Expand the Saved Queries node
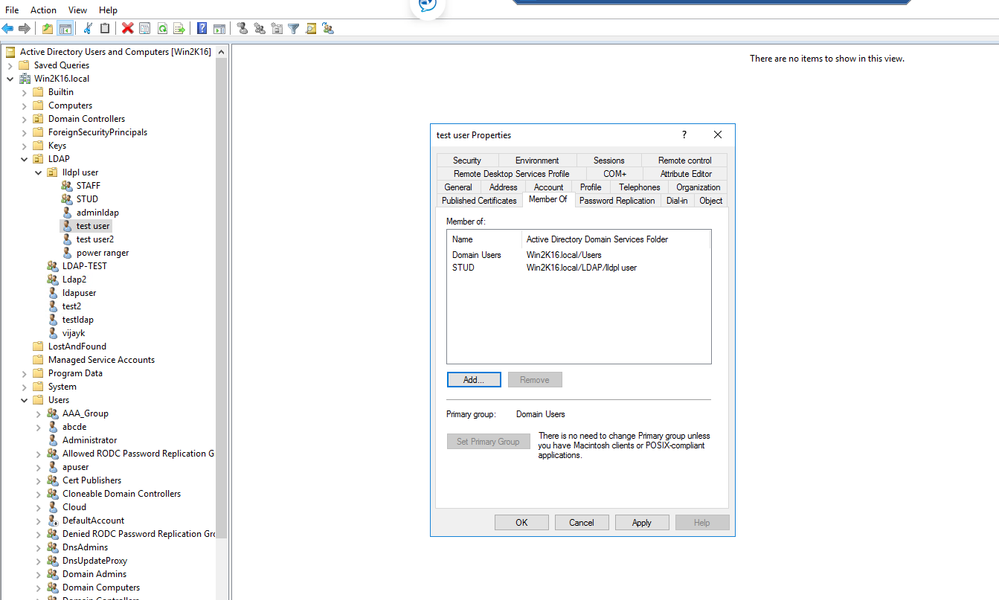 tap(11, 65)
